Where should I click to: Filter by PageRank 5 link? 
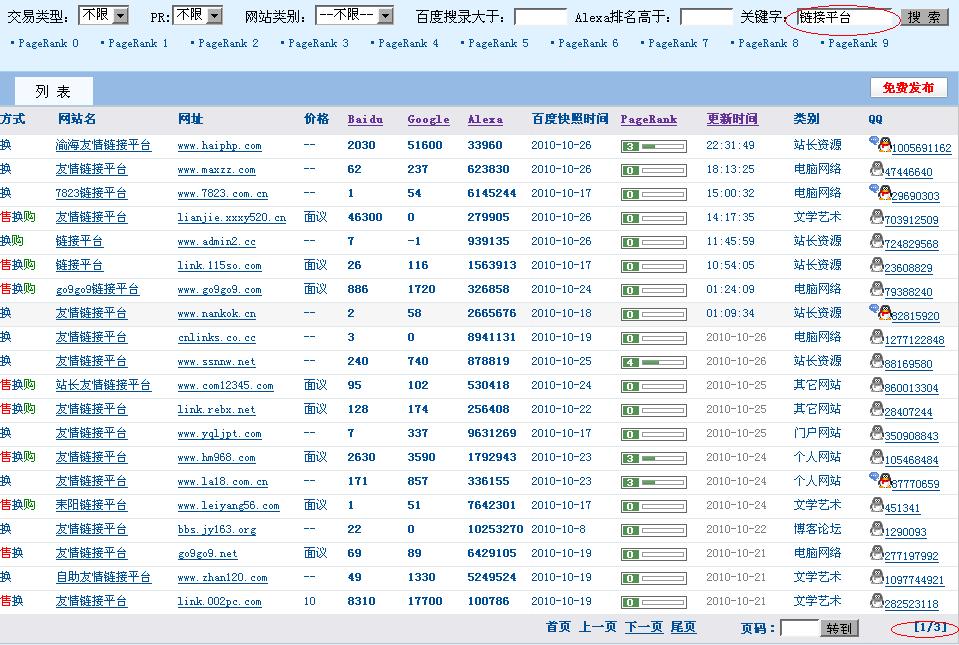click(x=498, y=44)
